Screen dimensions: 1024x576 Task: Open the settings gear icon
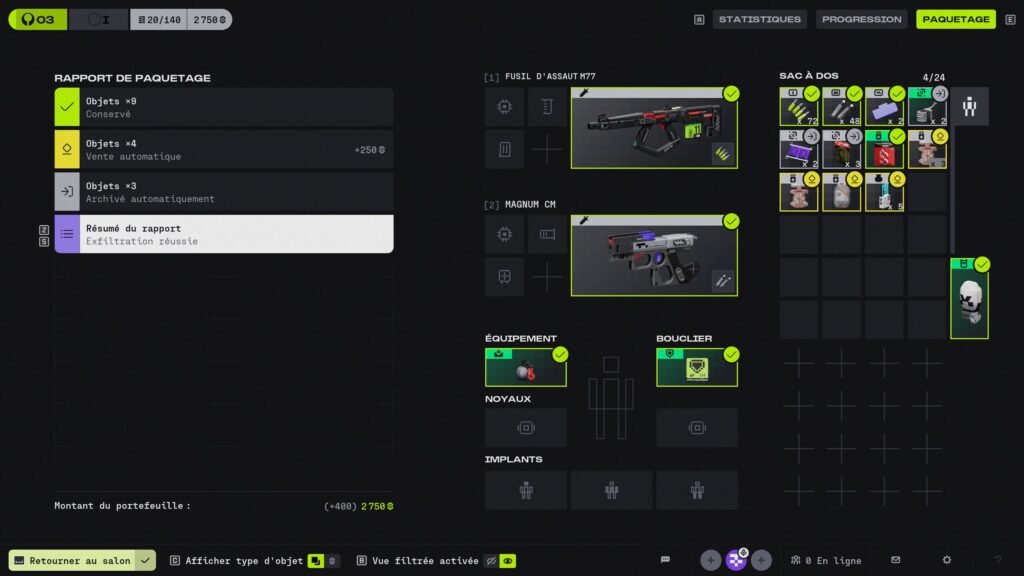tap(946, 560)
